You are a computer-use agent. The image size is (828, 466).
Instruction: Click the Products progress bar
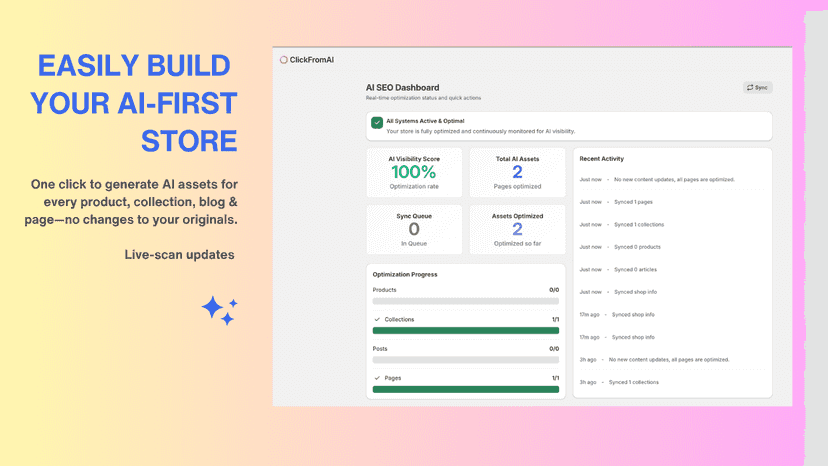click(466, 301)
